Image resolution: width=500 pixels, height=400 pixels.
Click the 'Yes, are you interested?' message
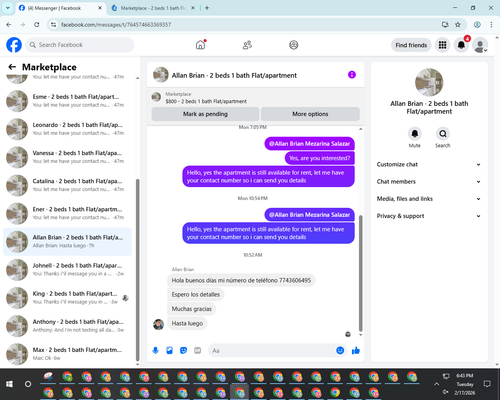coord(320,158)
